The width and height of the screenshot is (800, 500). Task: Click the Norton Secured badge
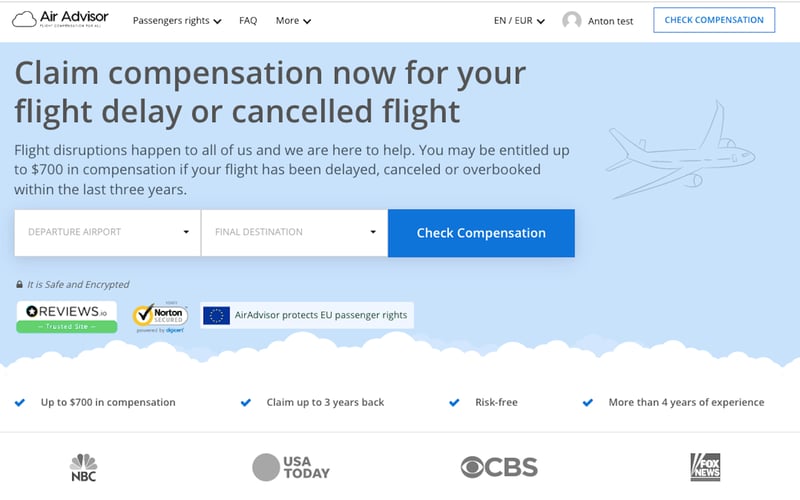coord(160,316)
